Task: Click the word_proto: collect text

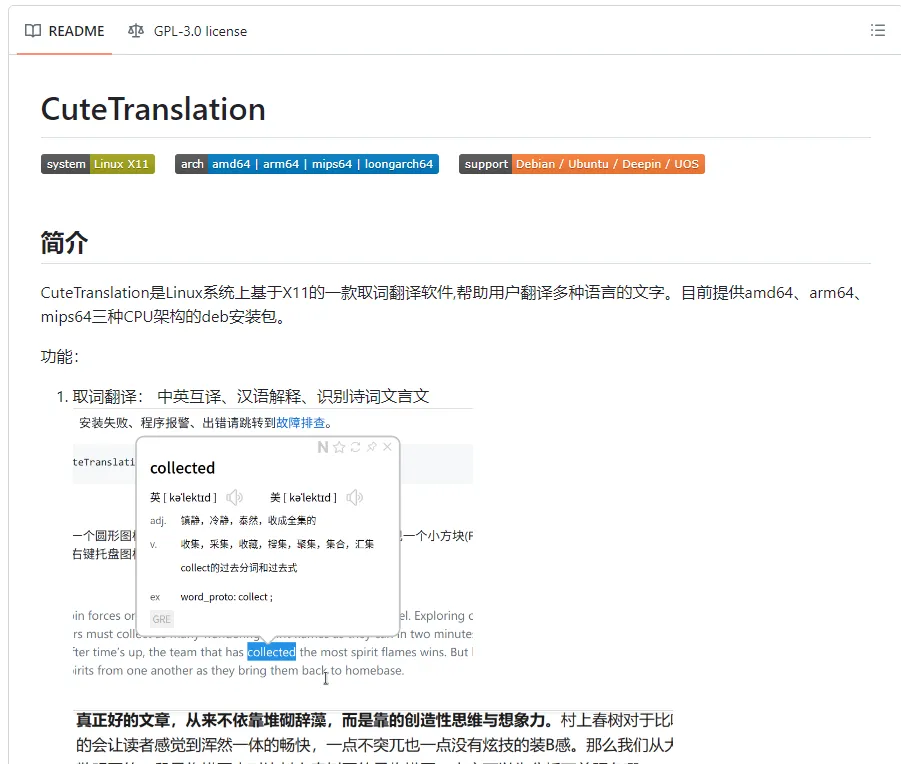Action: (226, 597)
